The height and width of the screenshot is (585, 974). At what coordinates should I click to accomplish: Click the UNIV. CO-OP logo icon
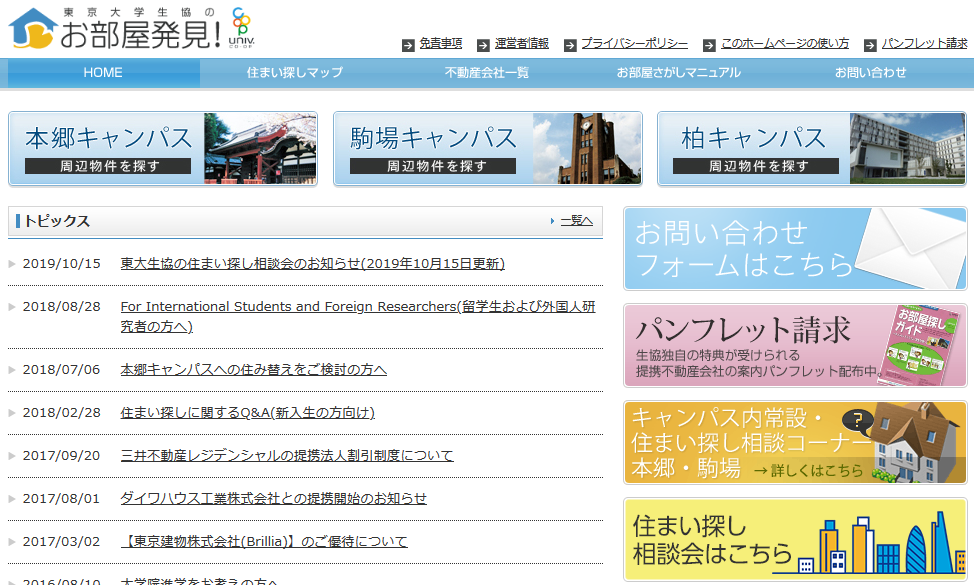coord(242,26)
